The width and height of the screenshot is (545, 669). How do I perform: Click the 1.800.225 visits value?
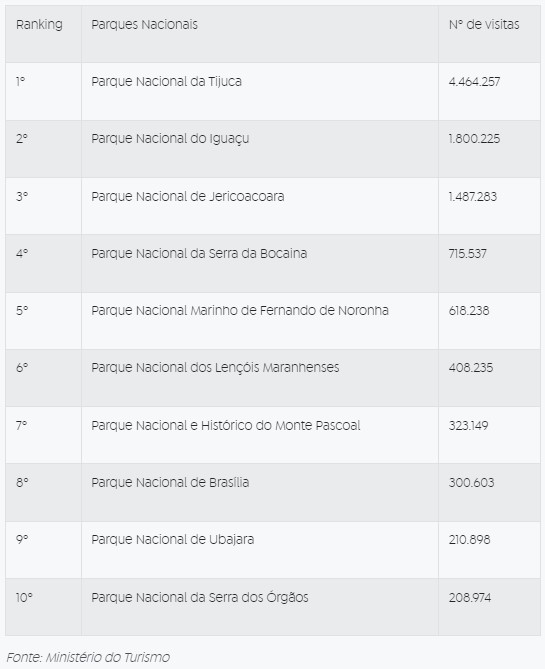coord(474,139)
